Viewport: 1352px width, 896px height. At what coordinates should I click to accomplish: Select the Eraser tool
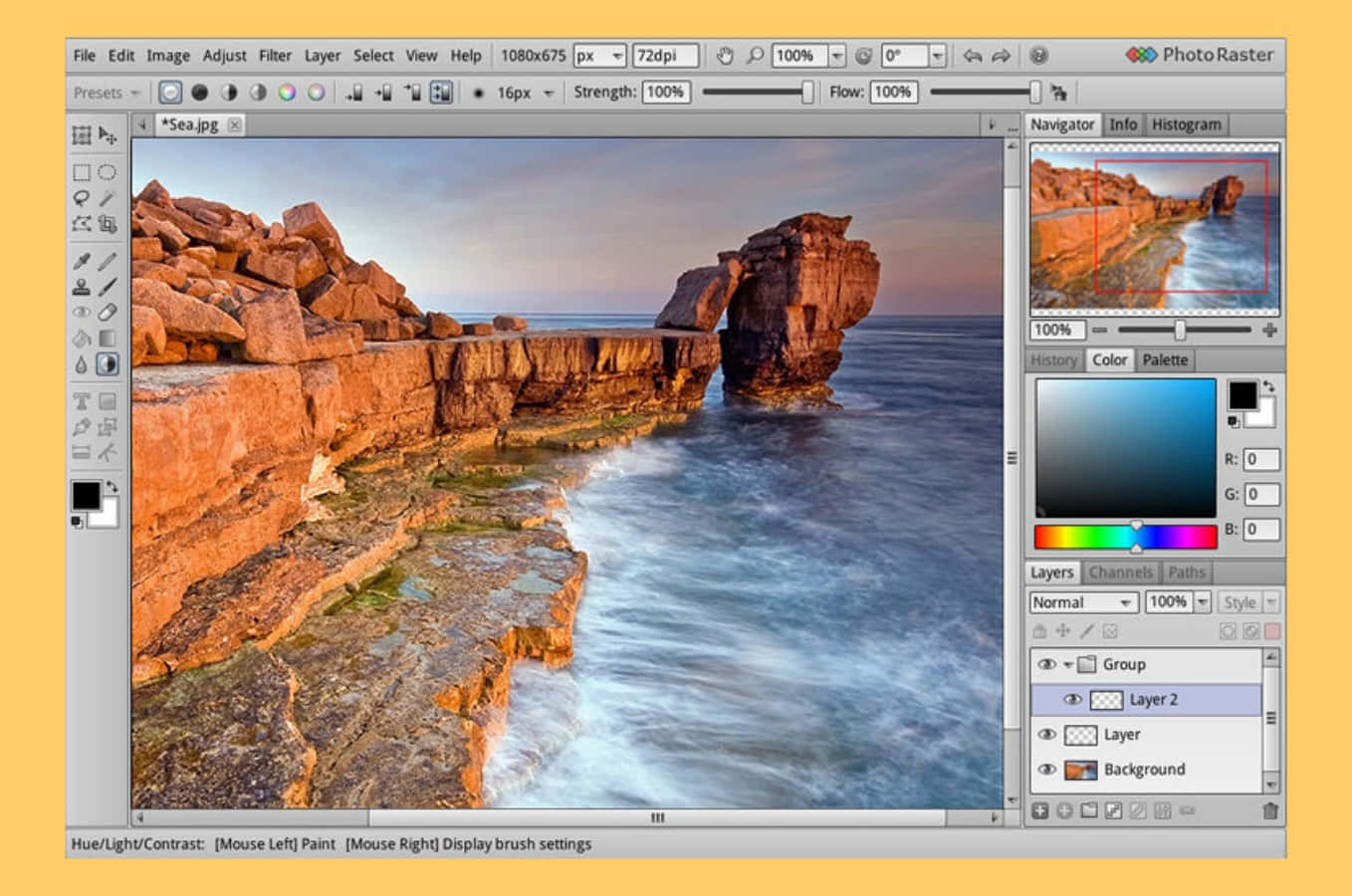pos(108,313)
